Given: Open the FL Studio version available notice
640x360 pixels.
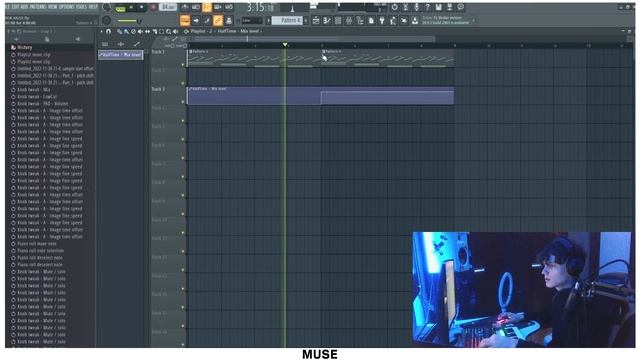Looking at the screenshot, I should coord(446,20).
